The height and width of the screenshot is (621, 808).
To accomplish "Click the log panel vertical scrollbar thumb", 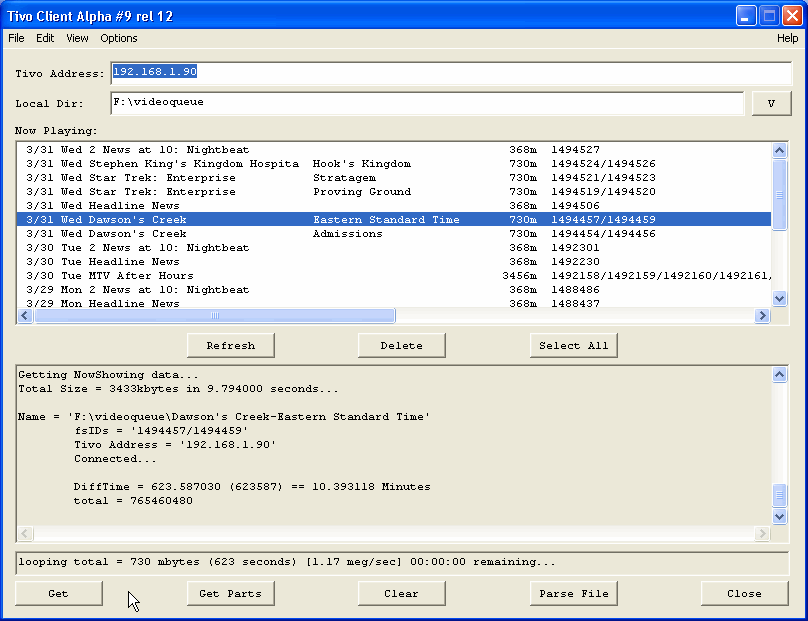I will (780, 495).
